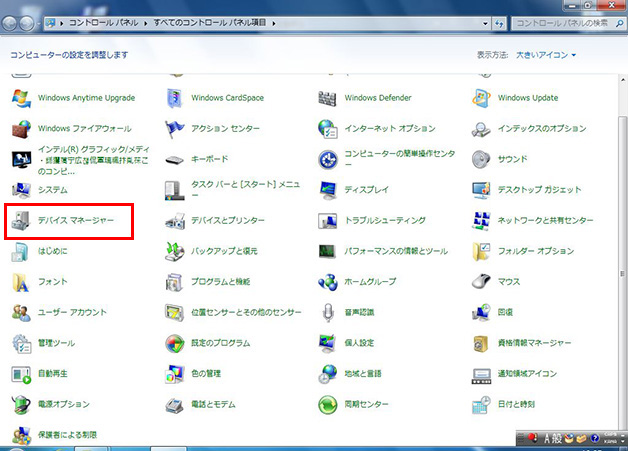Image resolution: width=628 pixels, height=451 pixels.
Task: Open 位置センサーとその他のセンサー
Action: (233, 312)
